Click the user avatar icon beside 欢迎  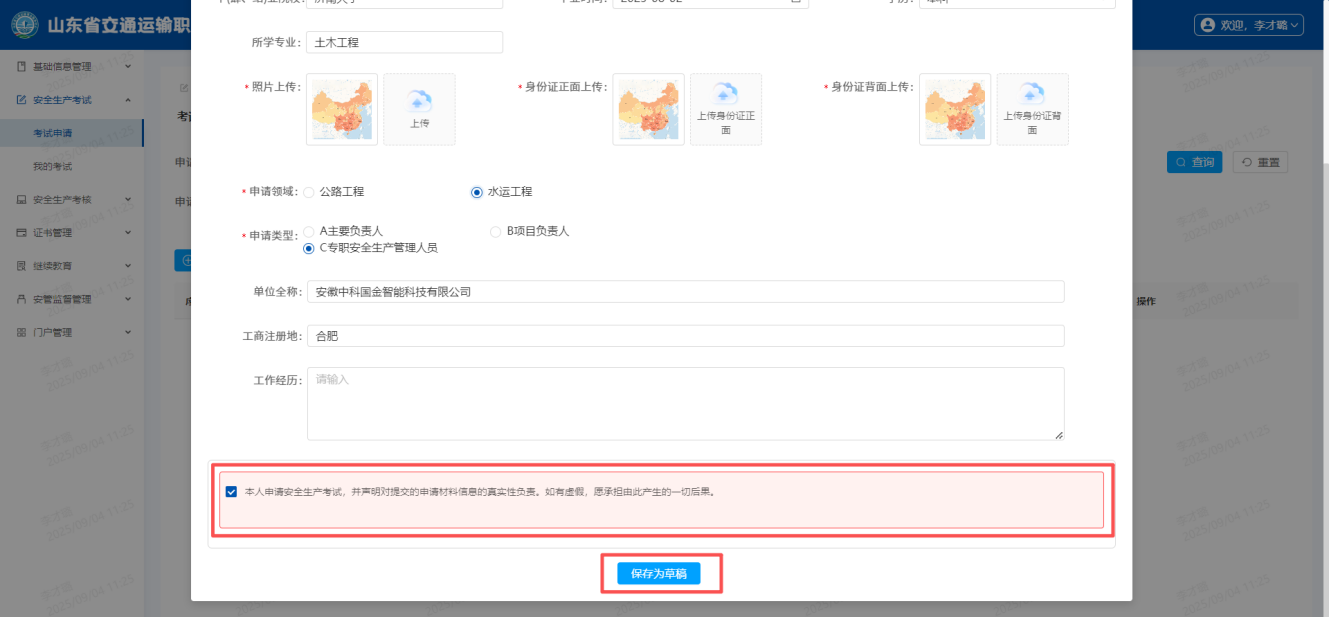(1208, 25)
